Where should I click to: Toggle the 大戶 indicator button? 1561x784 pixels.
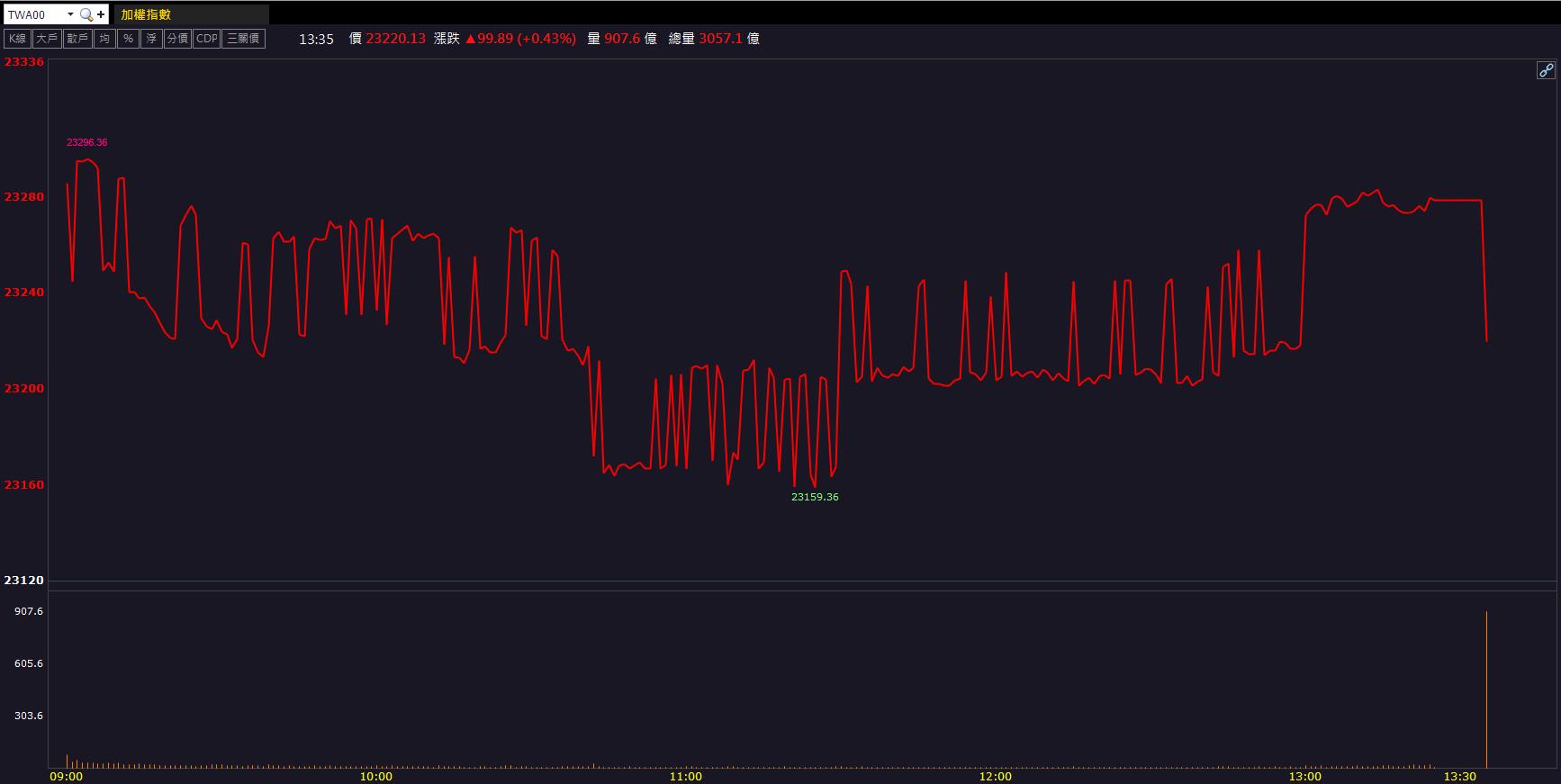coord(46,39)
